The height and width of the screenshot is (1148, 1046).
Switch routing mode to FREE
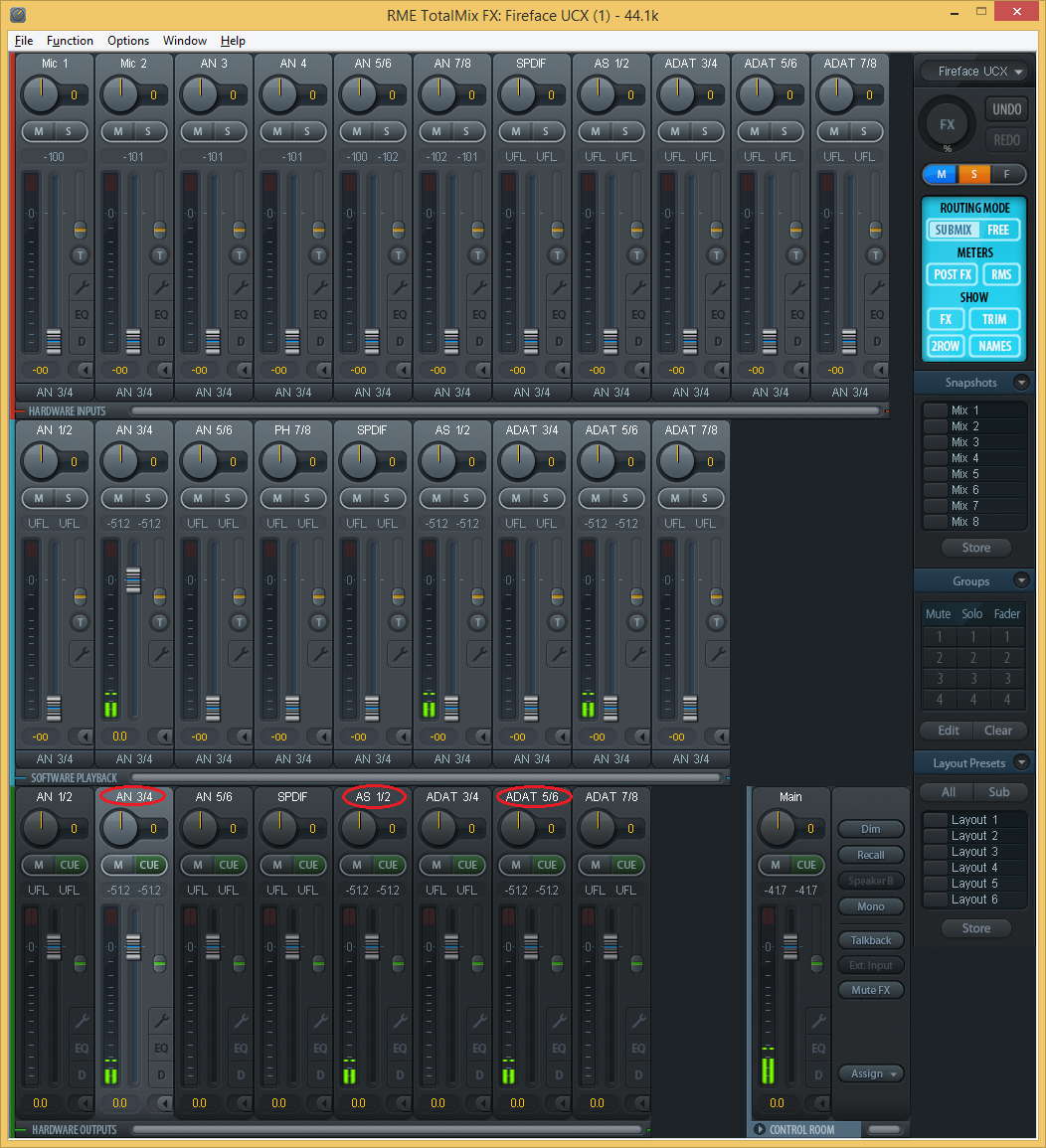[x=997, y=230]
